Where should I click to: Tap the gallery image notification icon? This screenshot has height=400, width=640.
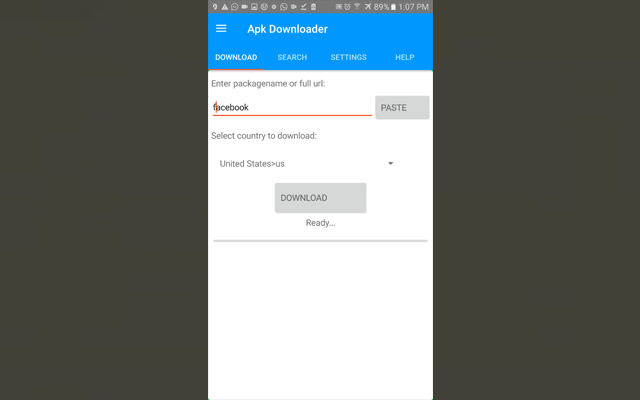click(254, 7)
